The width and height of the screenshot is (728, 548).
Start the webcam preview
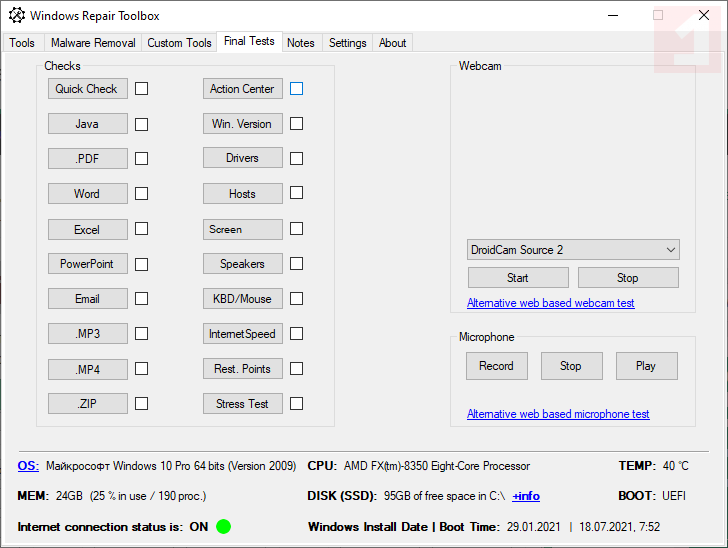pyautogui.click(x=518, y=278)
